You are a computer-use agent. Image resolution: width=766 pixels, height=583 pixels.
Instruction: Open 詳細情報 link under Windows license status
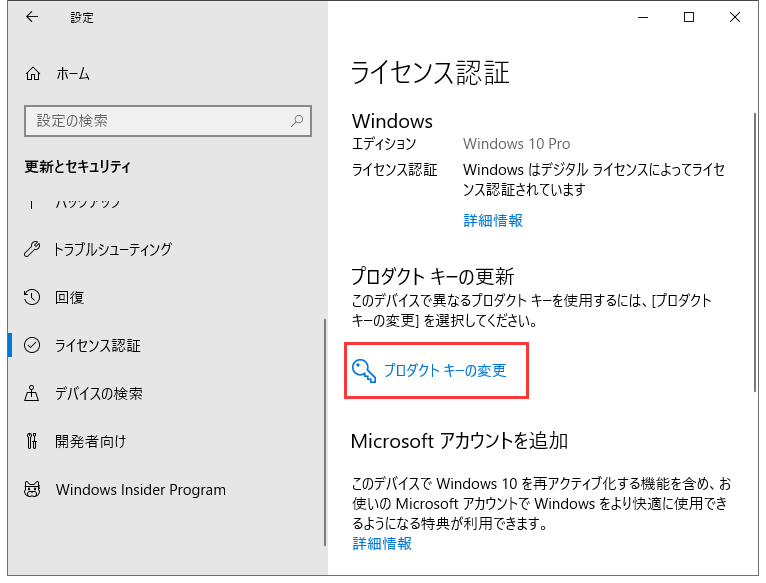click(x=493, y=220)
